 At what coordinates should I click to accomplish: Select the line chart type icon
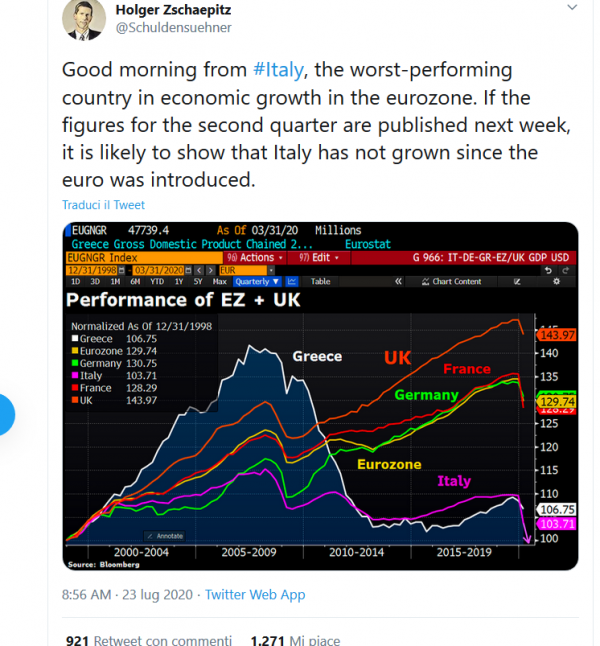click(x=292, y=281)
